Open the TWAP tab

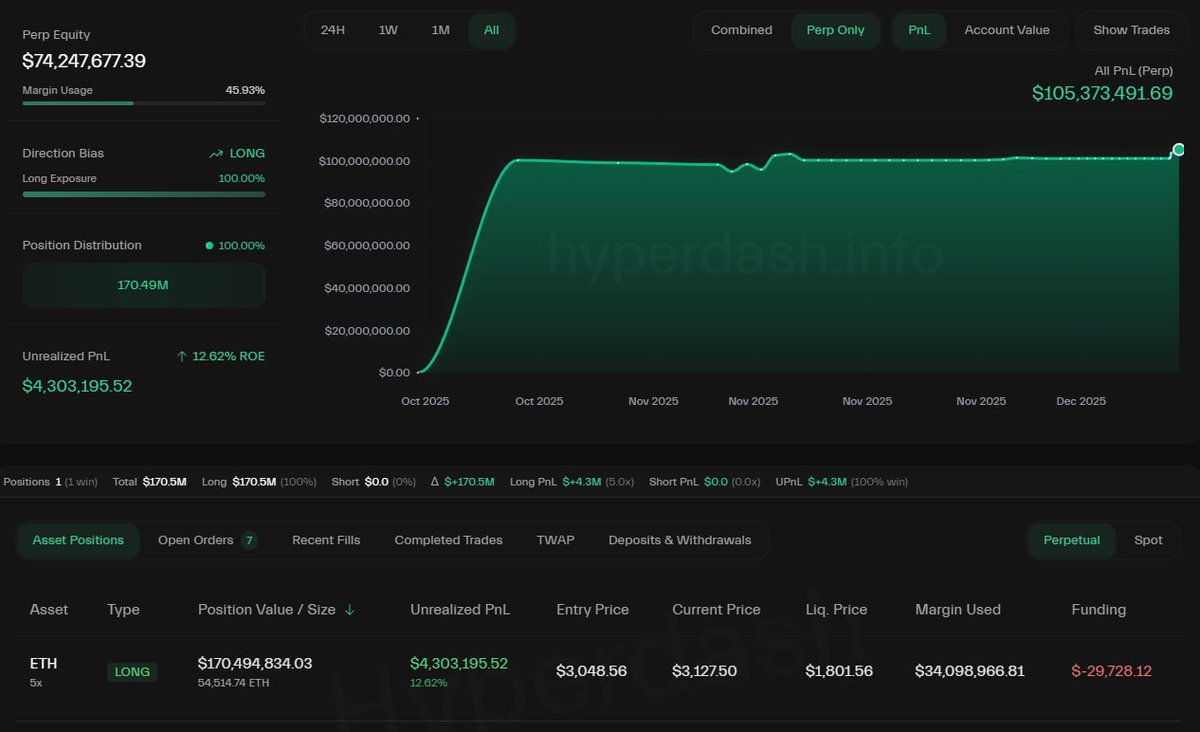coord(555,540)
